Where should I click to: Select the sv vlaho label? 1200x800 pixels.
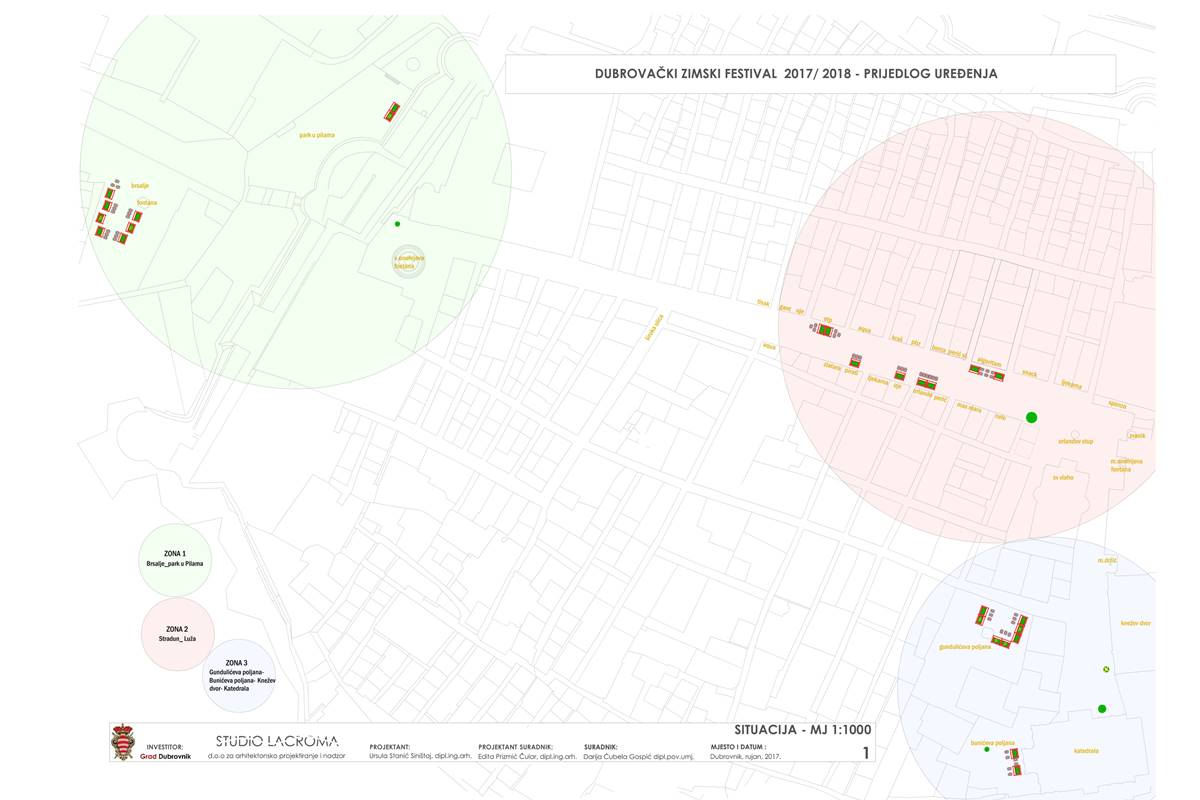coord(1062,478)
